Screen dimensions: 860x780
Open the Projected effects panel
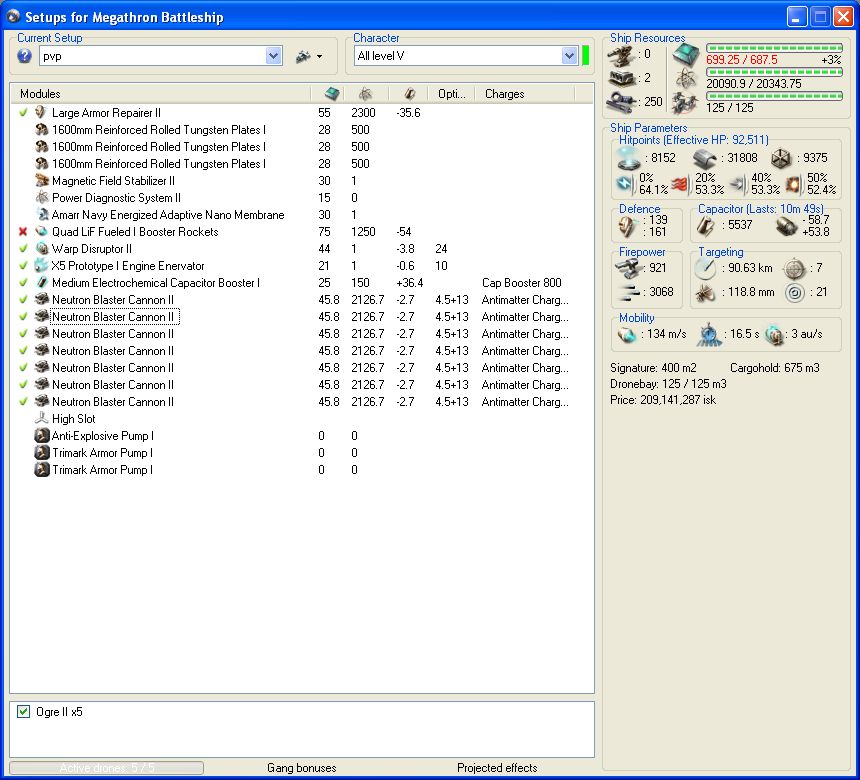point(497,767)
